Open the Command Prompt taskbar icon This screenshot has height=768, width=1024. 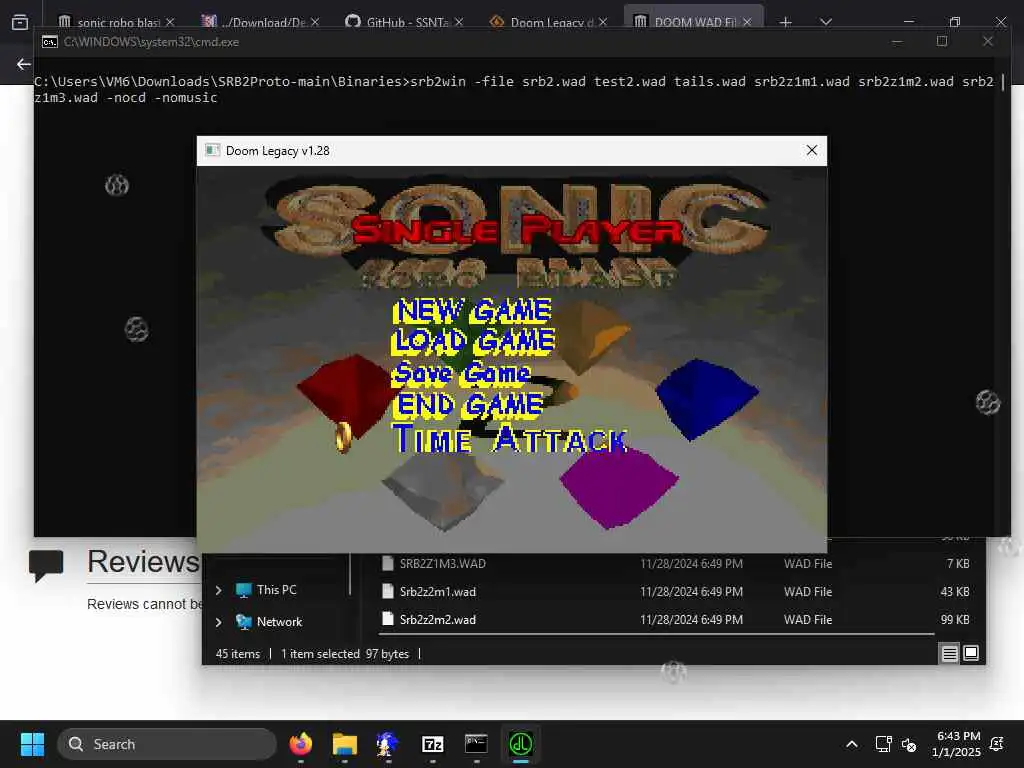coord(476,744)
